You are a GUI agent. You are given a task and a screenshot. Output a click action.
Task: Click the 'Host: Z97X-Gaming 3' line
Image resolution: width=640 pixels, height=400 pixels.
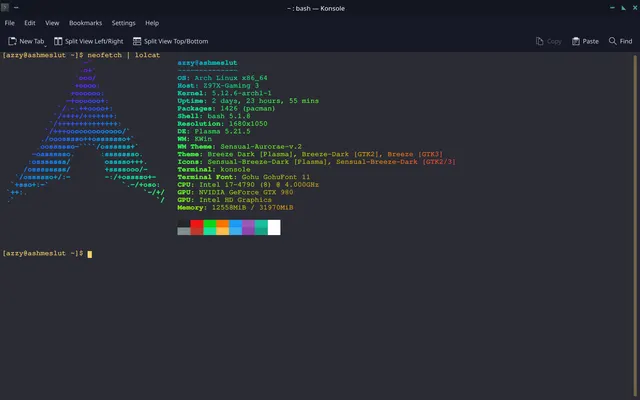click(218, 86)
